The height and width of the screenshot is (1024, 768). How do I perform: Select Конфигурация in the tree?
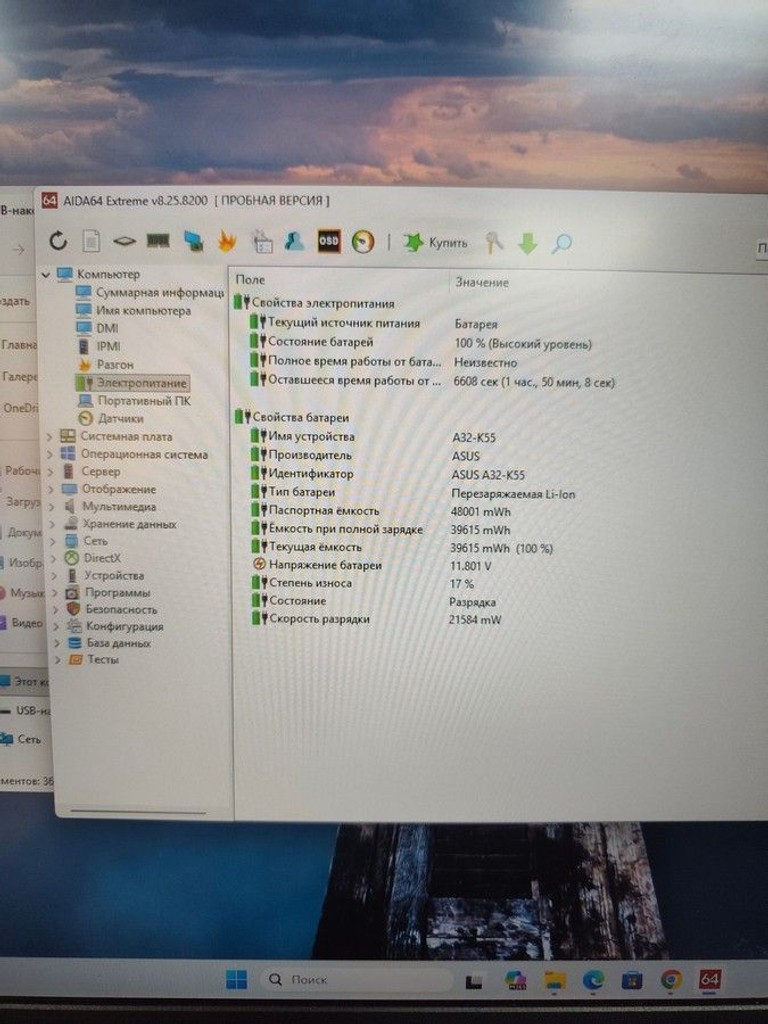[x=115, y=626]
